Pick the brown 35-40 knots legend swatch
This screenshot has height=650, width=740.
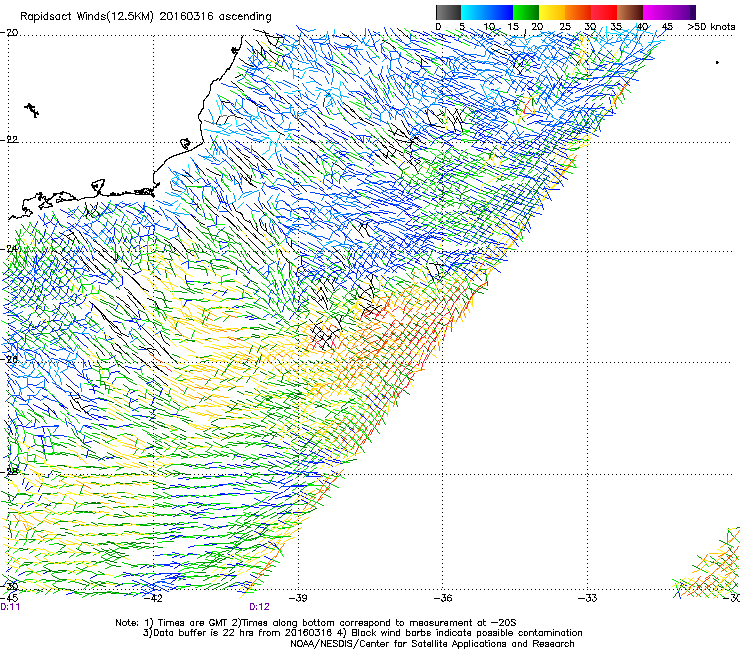(x=630, y=12)
